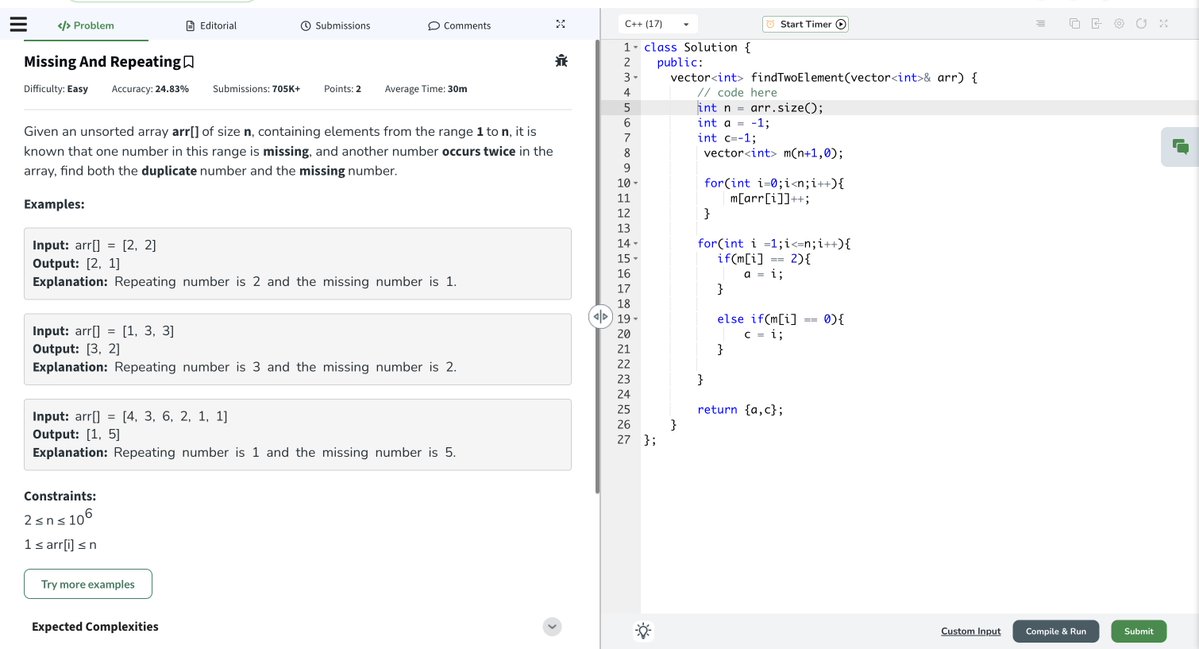This screenshot has width=1199, height=649.
Task: Click 'int c=-1;' on line 7
Action: click(x=726, y=138)
